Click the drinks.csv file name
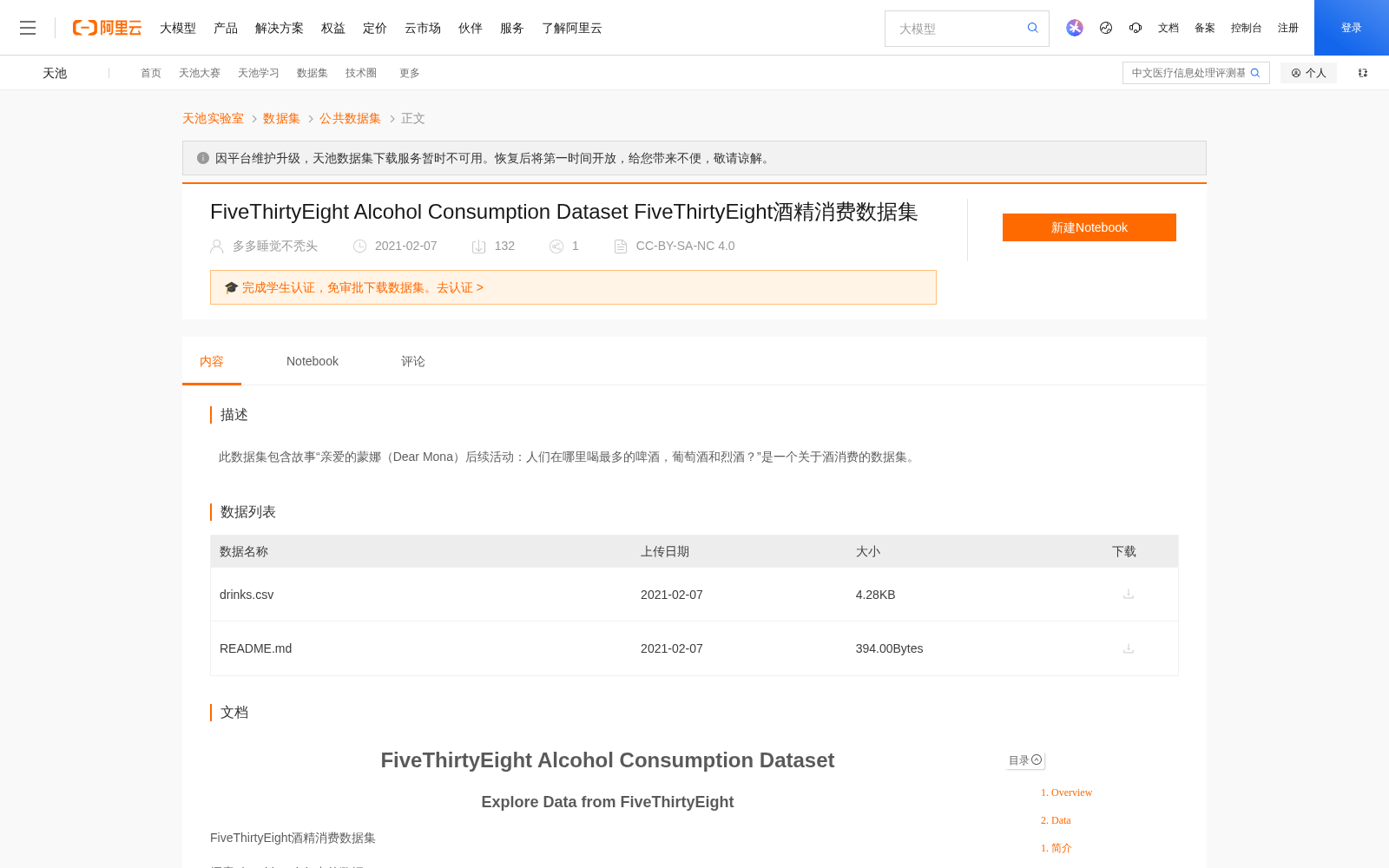The image size is (1389, 868). pyautogui.click(x=247, y=595)
